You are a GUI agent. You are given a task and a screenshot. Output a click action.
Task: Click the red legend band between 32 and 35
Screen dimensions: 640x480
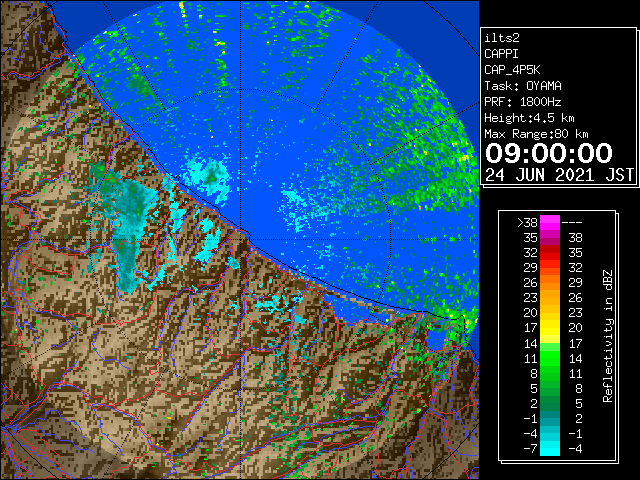point(550,253)
